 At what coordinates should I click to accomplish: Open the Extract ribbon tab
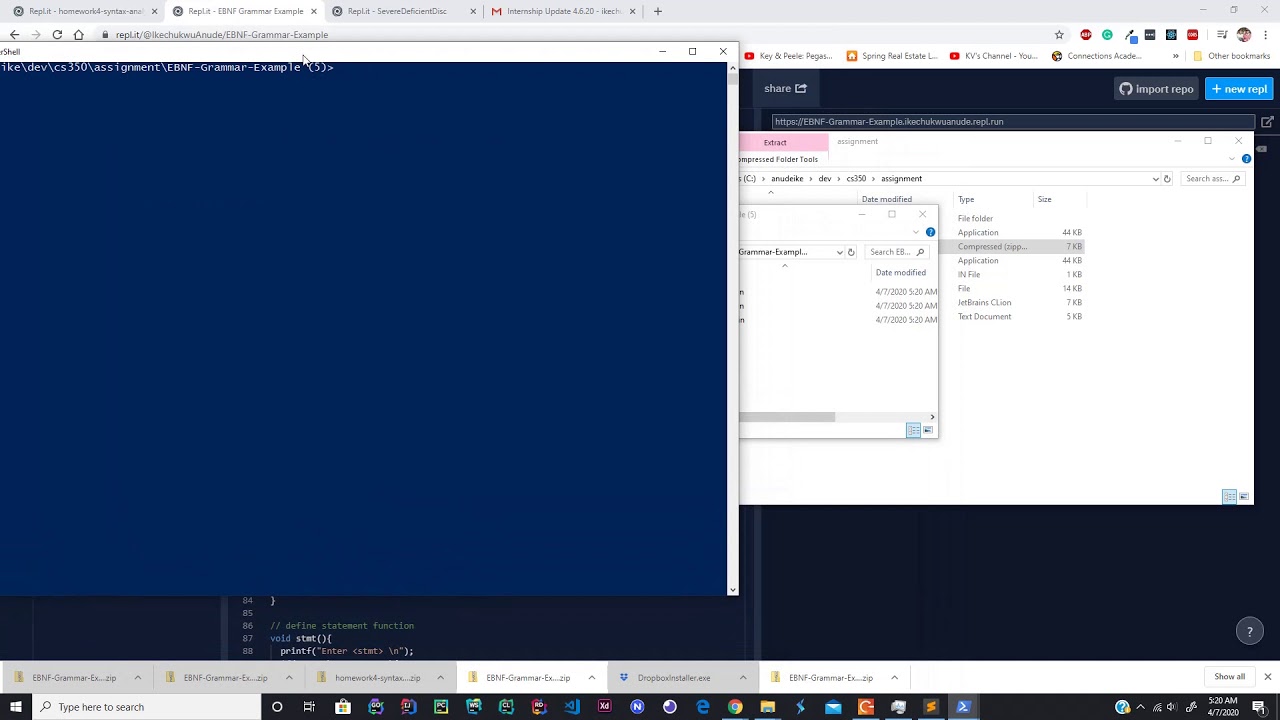point(775,143)
